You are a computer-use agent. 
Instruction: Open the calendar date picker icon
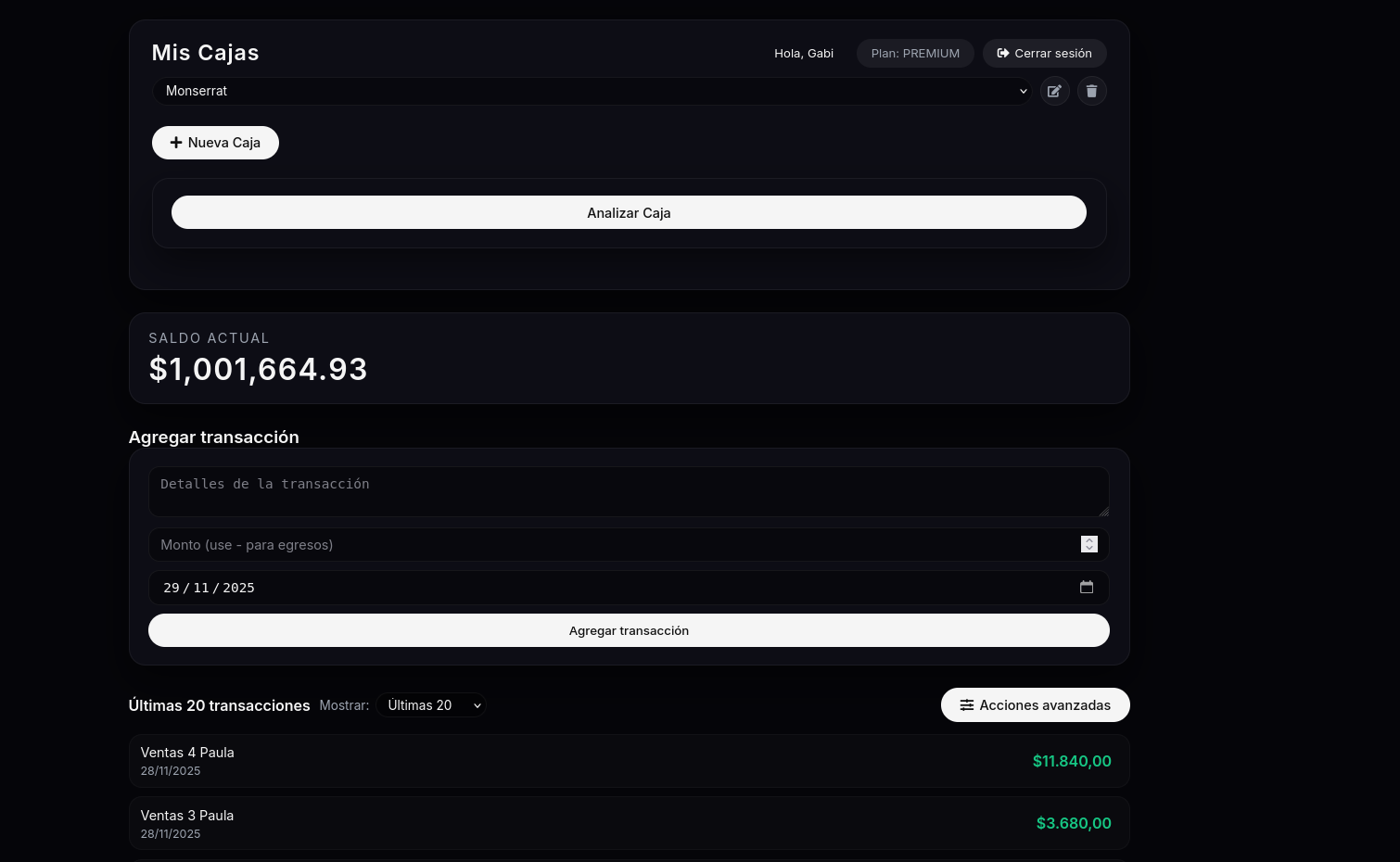click(x=1087, y=587)
